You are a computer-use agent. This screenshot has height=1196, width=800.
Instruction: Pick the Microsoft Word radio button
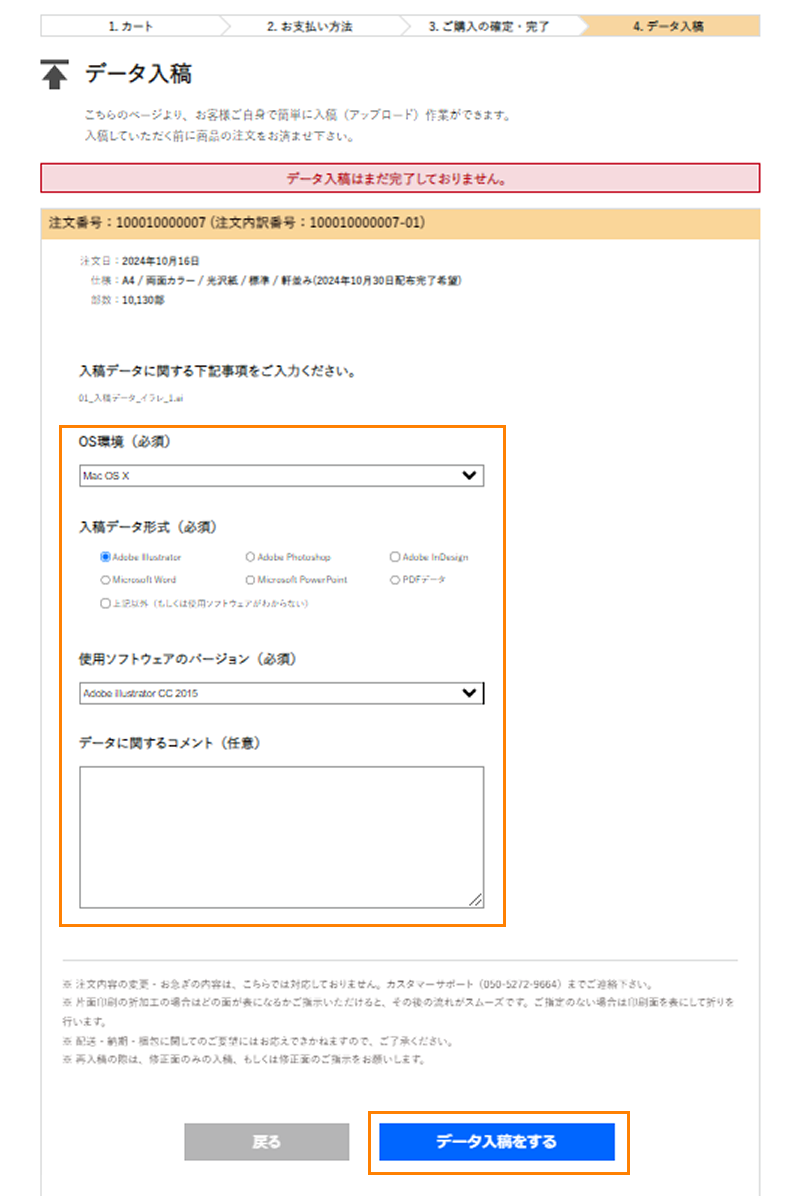pos(105,580)
